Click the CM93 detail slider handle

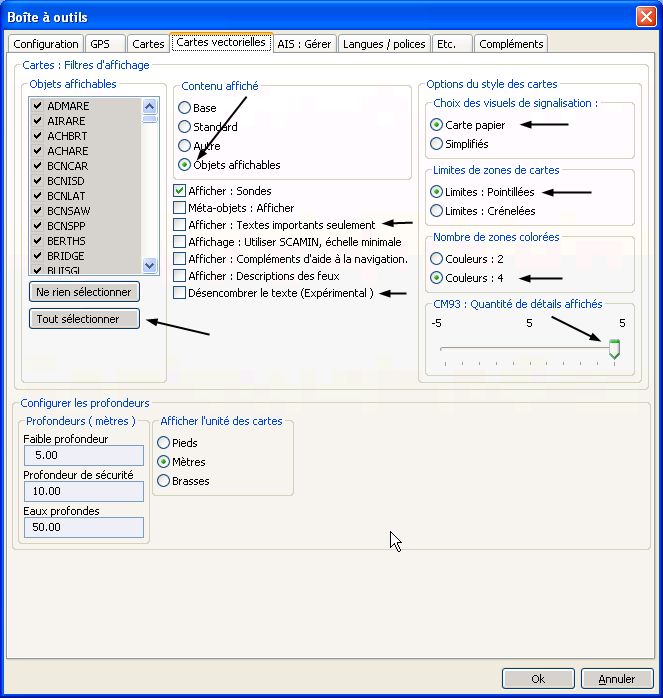coord(614,348)
